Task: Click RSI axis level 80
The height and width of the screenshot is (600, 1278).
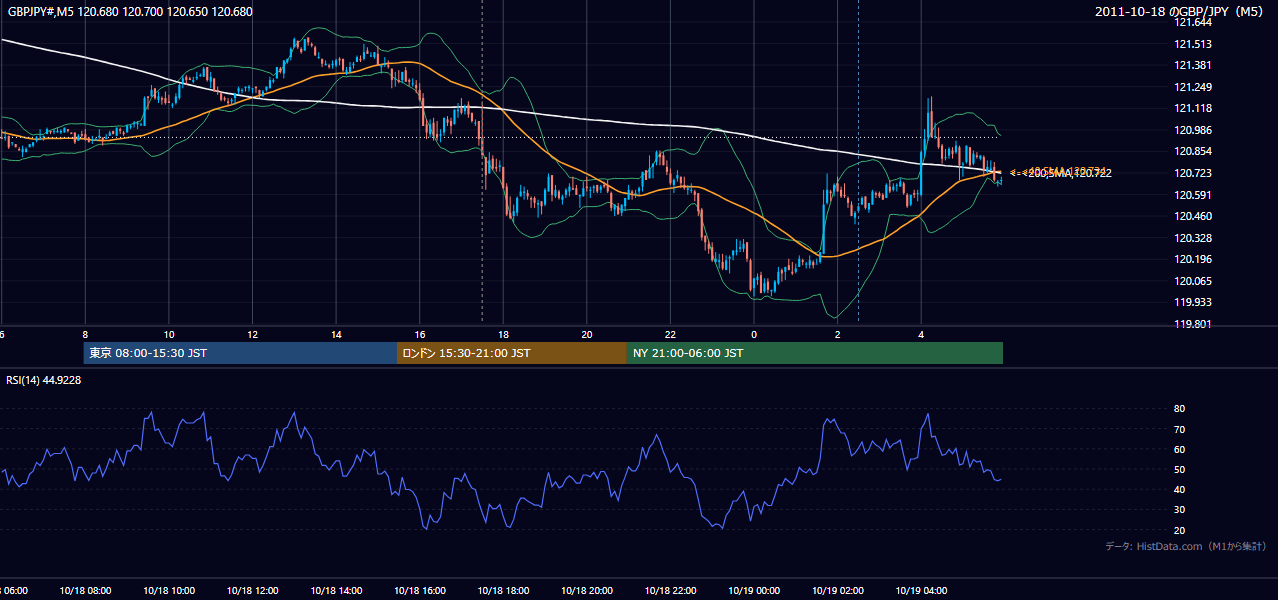Action: 1179,409
